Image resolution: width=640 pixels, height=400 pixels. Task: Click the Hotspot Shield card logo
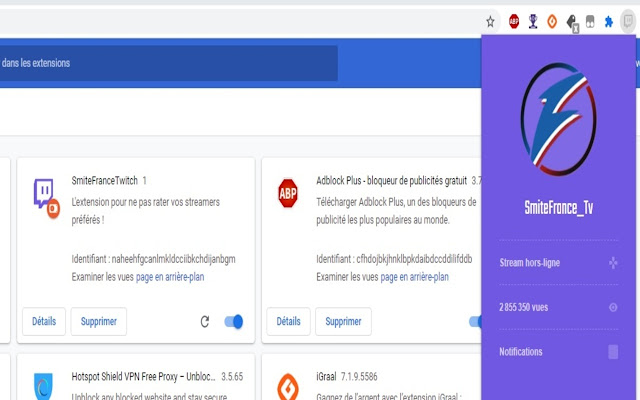click(43, 386)
